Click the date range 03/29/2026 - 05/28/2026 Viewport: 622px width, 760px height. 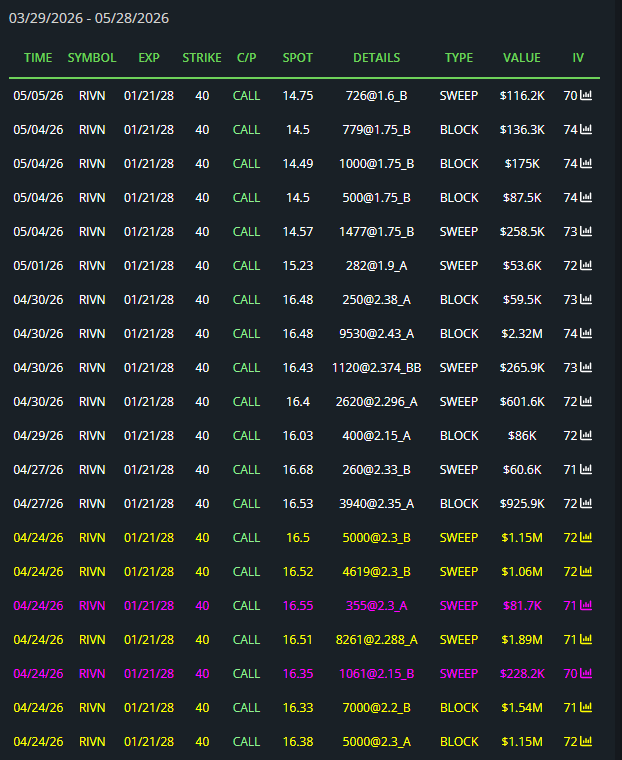(89, 18)
